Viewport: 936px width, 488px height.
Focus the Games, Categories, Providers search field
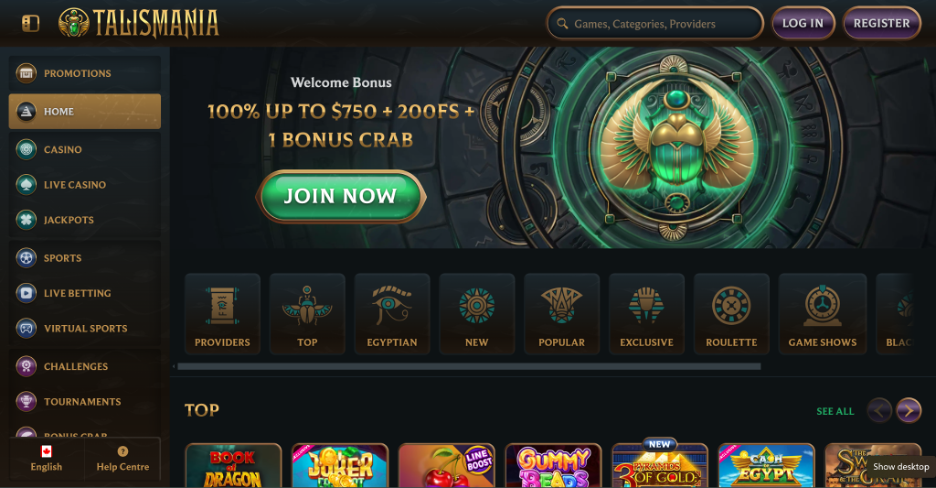(x=655, y=23)
